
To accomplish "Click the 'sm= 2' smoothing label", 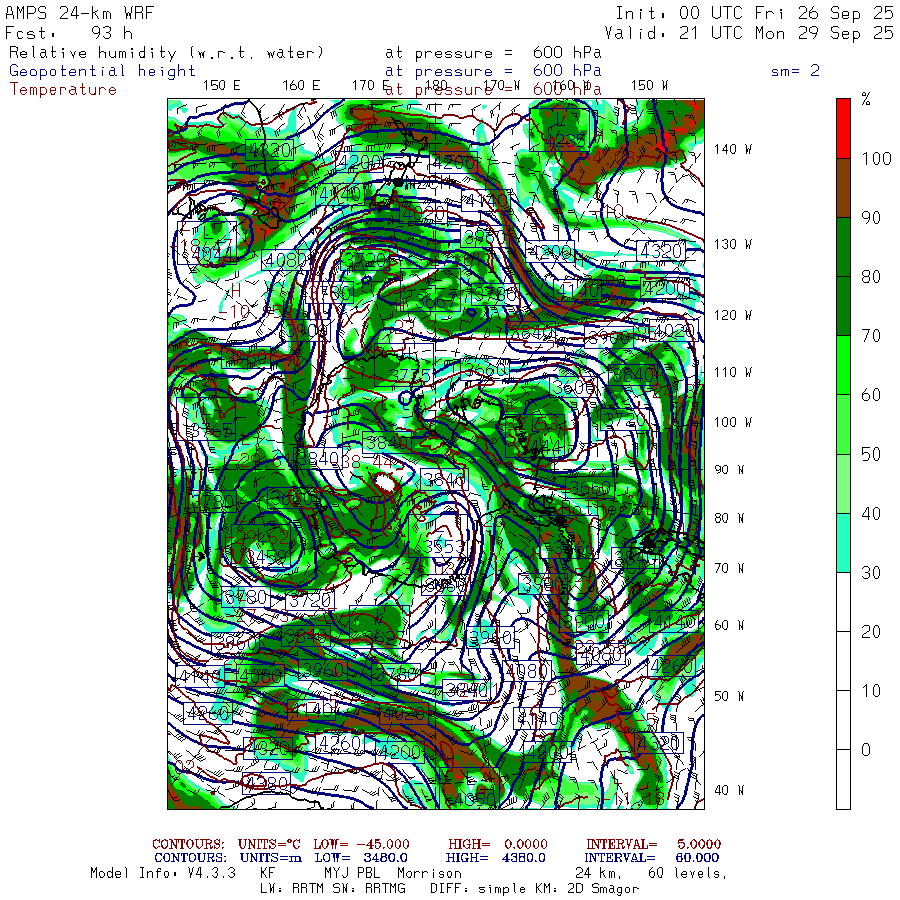I will (795, 71).
